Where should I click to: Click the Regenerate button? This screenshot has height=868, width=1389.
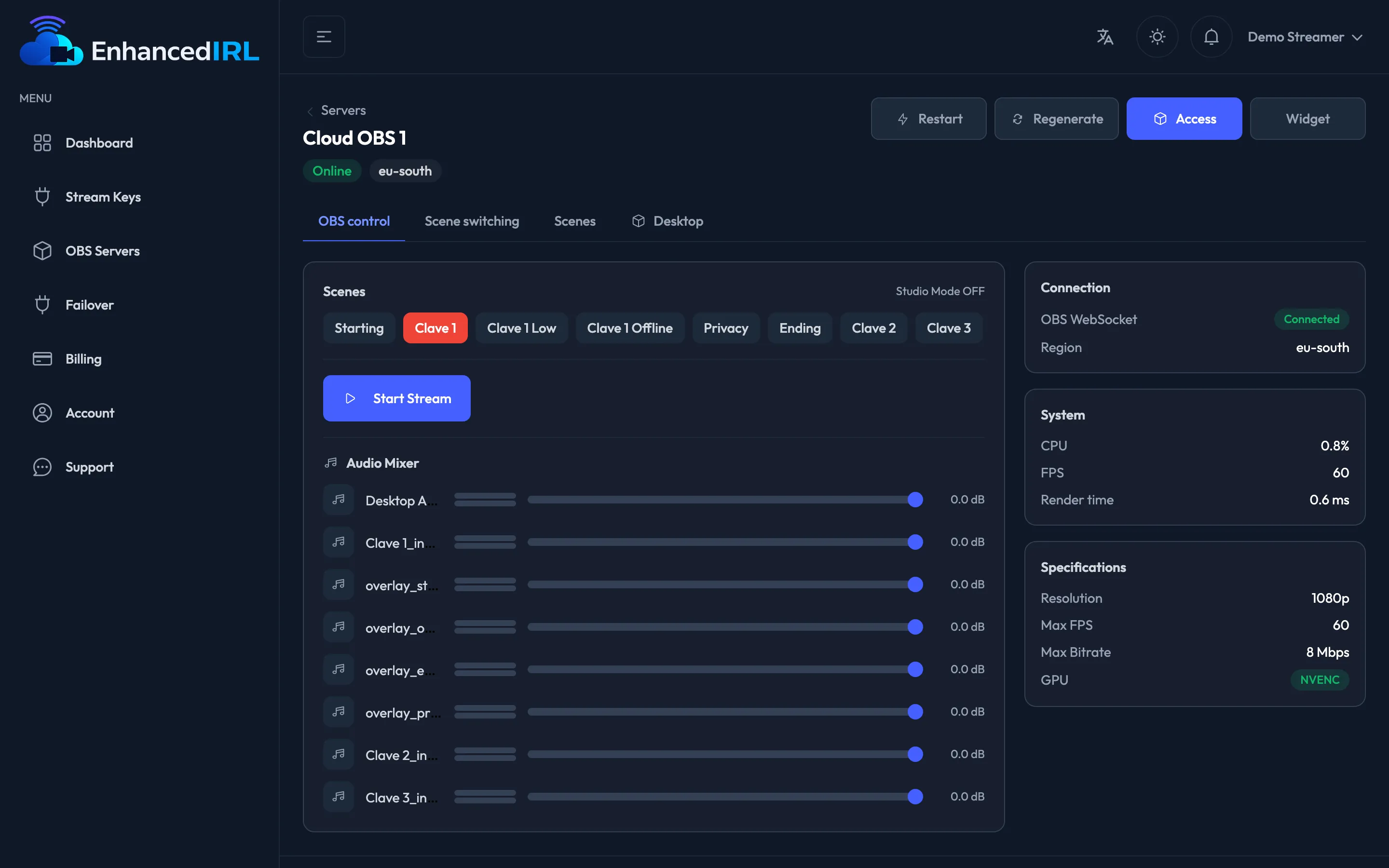click(x=1056, y=119)
